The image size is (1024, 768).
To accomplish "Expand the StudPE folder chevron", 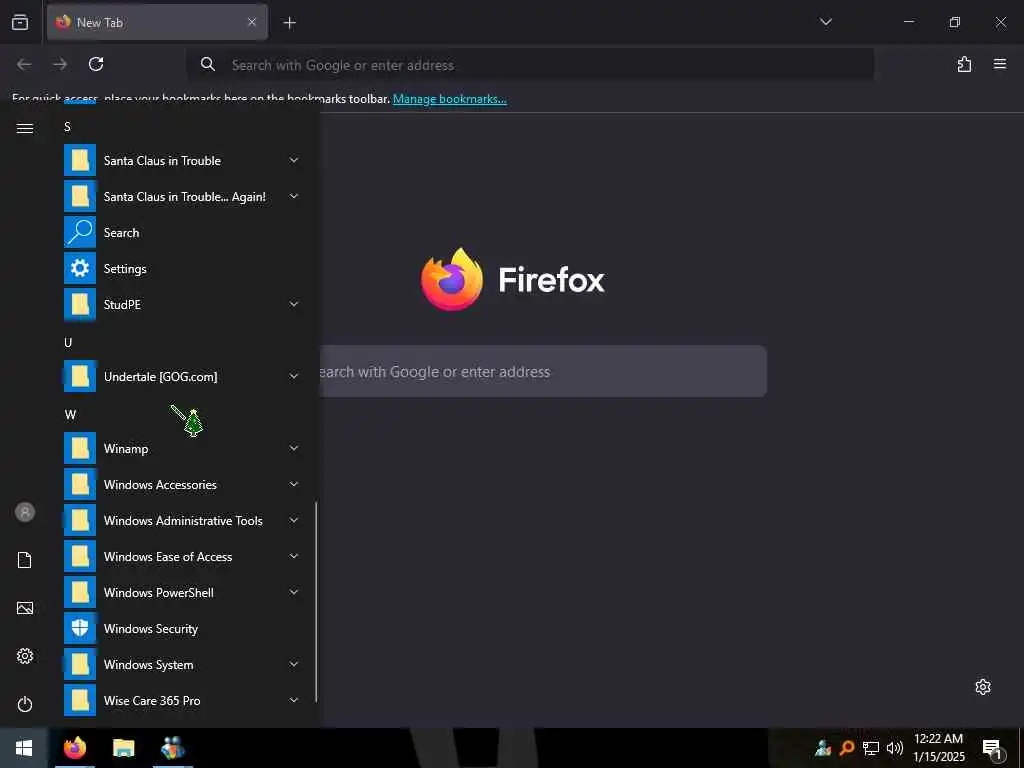I will pyautogui.click(x=294, y=304).
